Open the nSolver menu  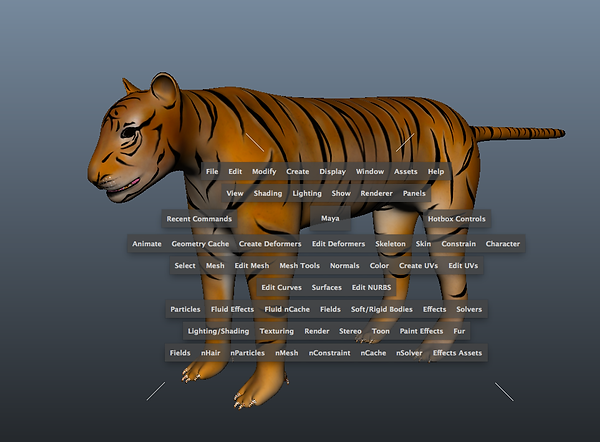409,353
